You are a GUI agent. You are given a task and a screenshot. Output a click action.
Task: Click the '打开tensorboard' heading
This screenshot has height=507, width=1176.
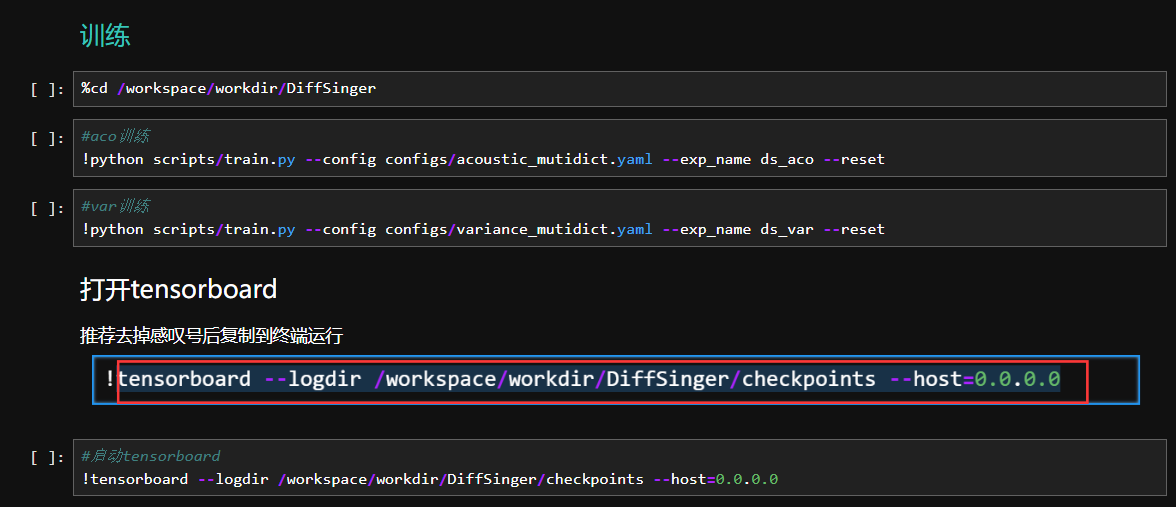[178, 289]
